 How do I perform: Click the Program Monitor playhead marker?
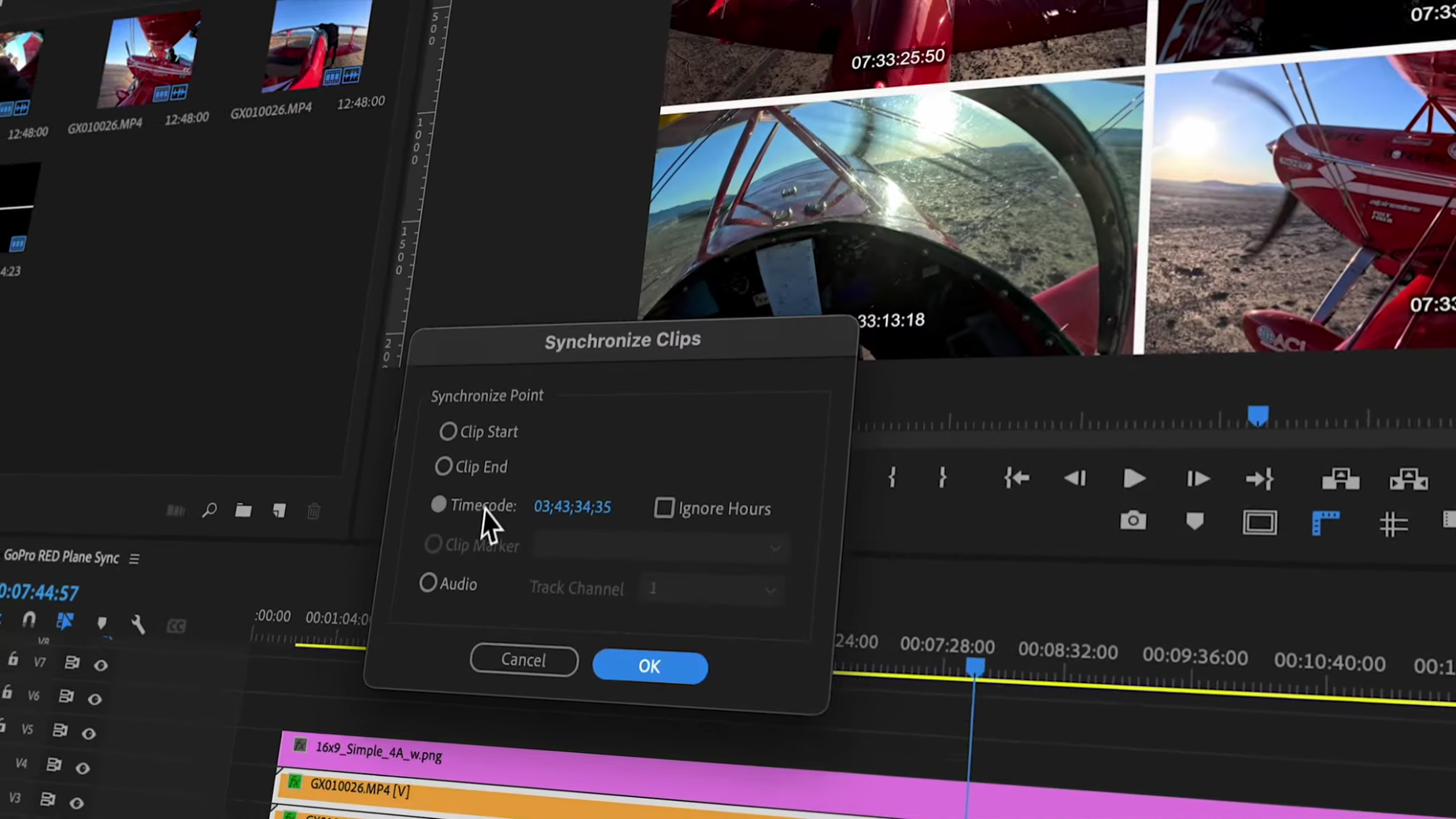tap(1258, 415)
